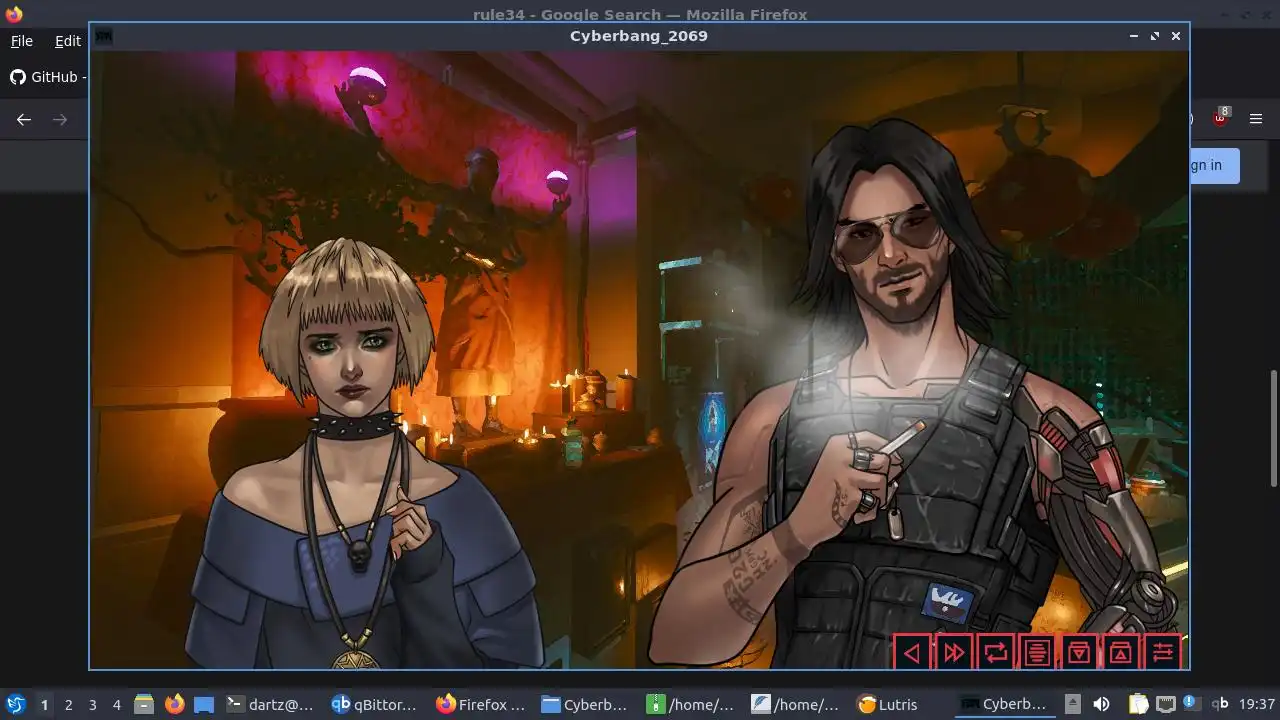This screenshot has height=720, width=1280.
Task: Open the dialogue history log icon
Action: point(1038,653)
